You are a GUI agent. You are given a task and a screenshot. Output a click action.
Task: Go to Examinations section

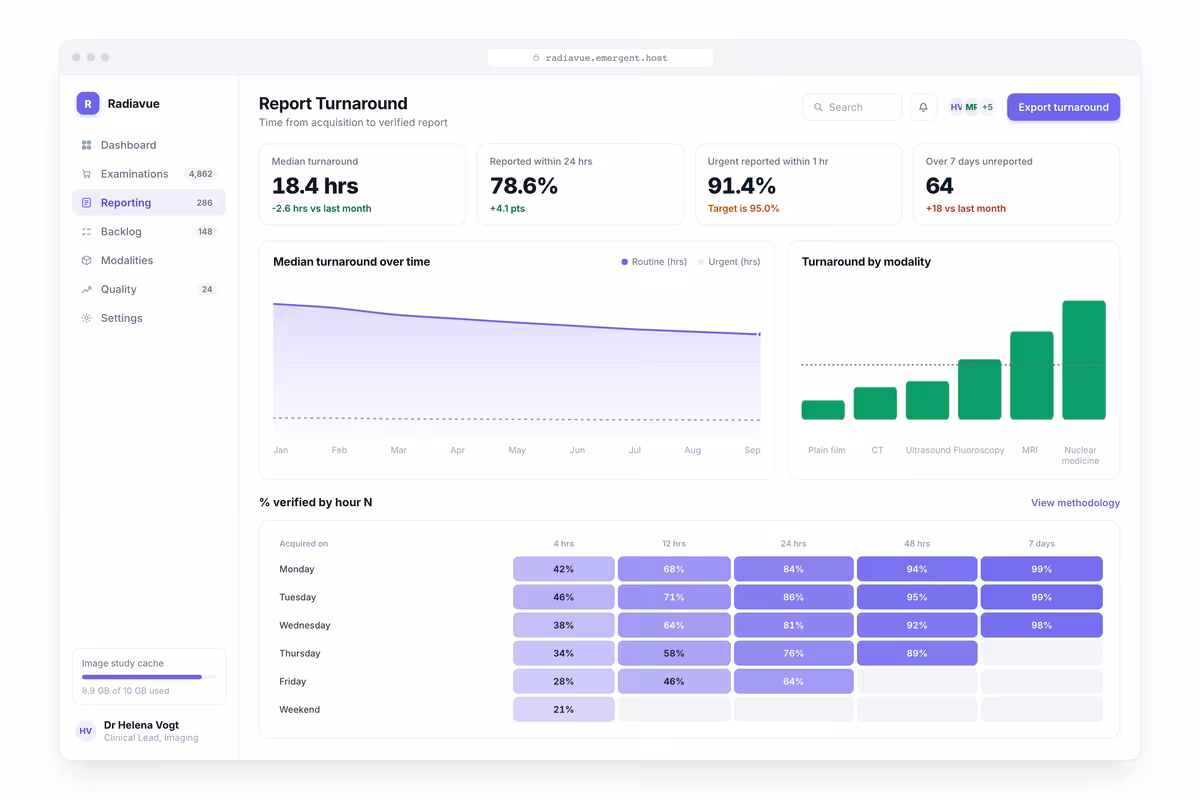[149, 174]
